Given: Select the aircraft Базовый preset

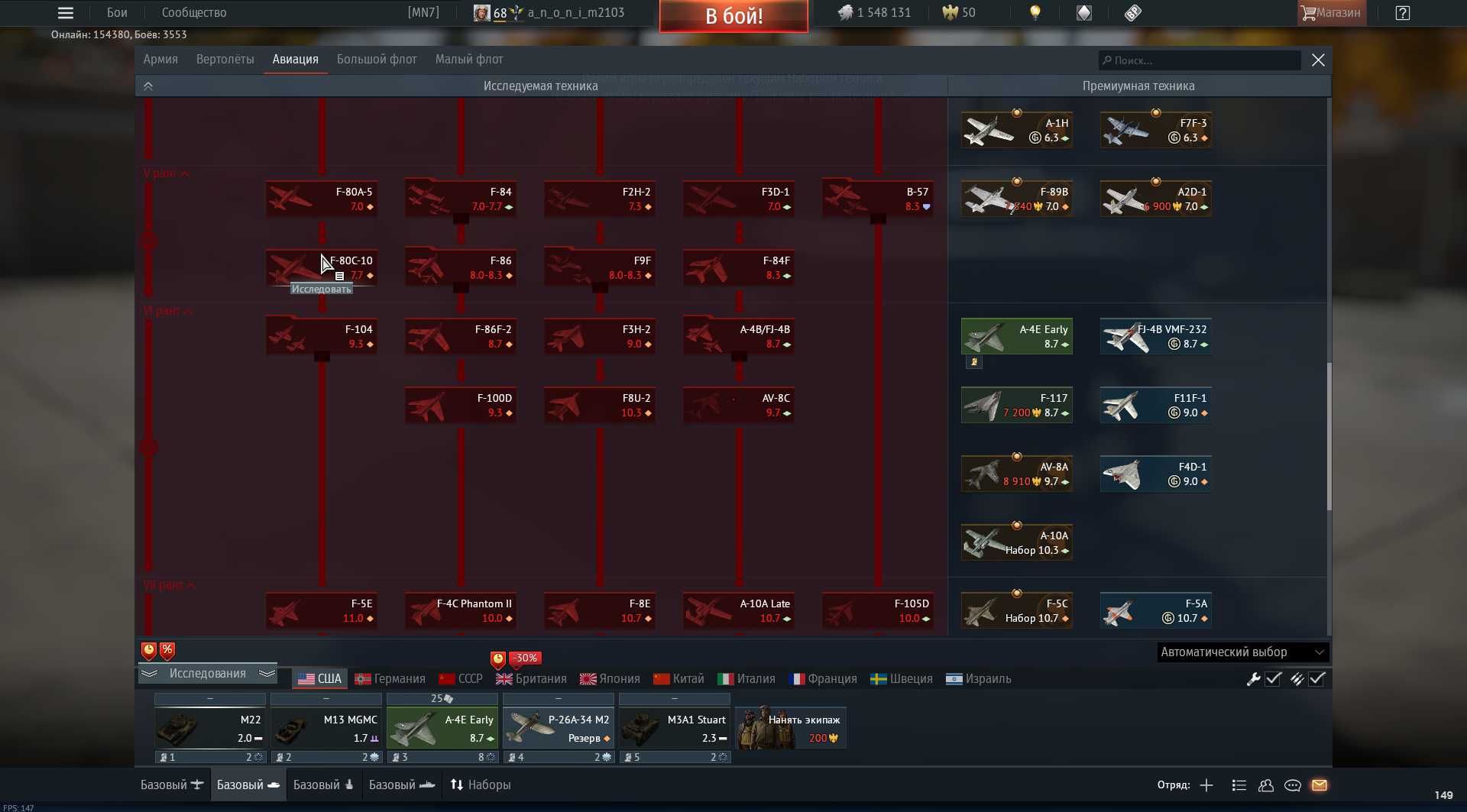Looking at the screenshot, I should 172,785.
